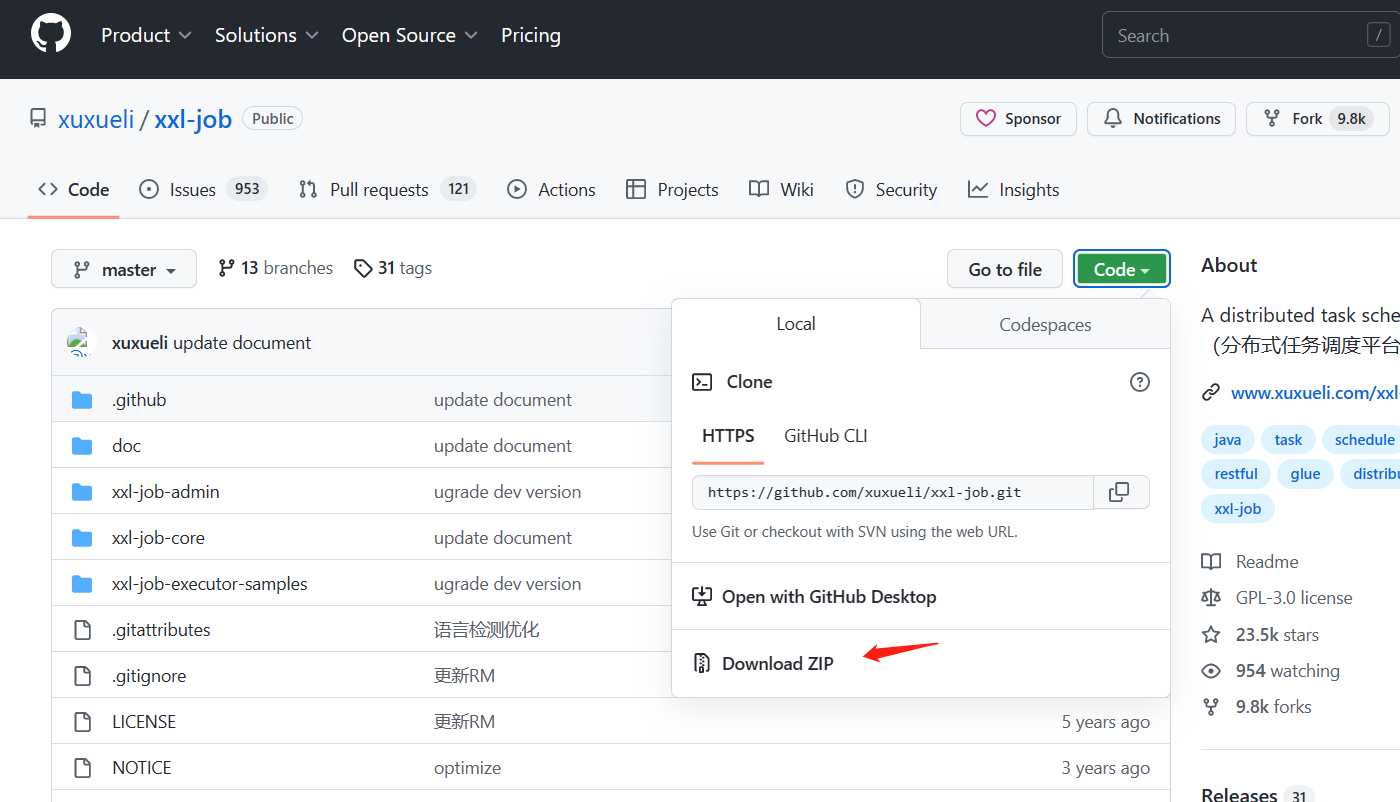Switch to the Issues tab
1400x802 pixels.
pos(203,190)
